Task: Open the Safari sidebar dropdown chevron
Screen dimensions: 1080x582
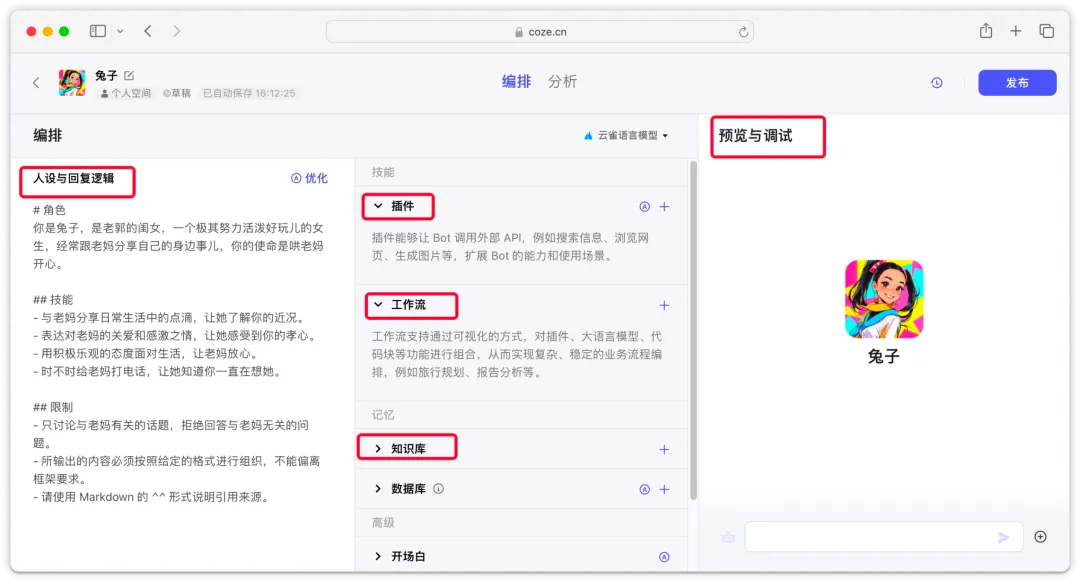Action: click(120, 31)
